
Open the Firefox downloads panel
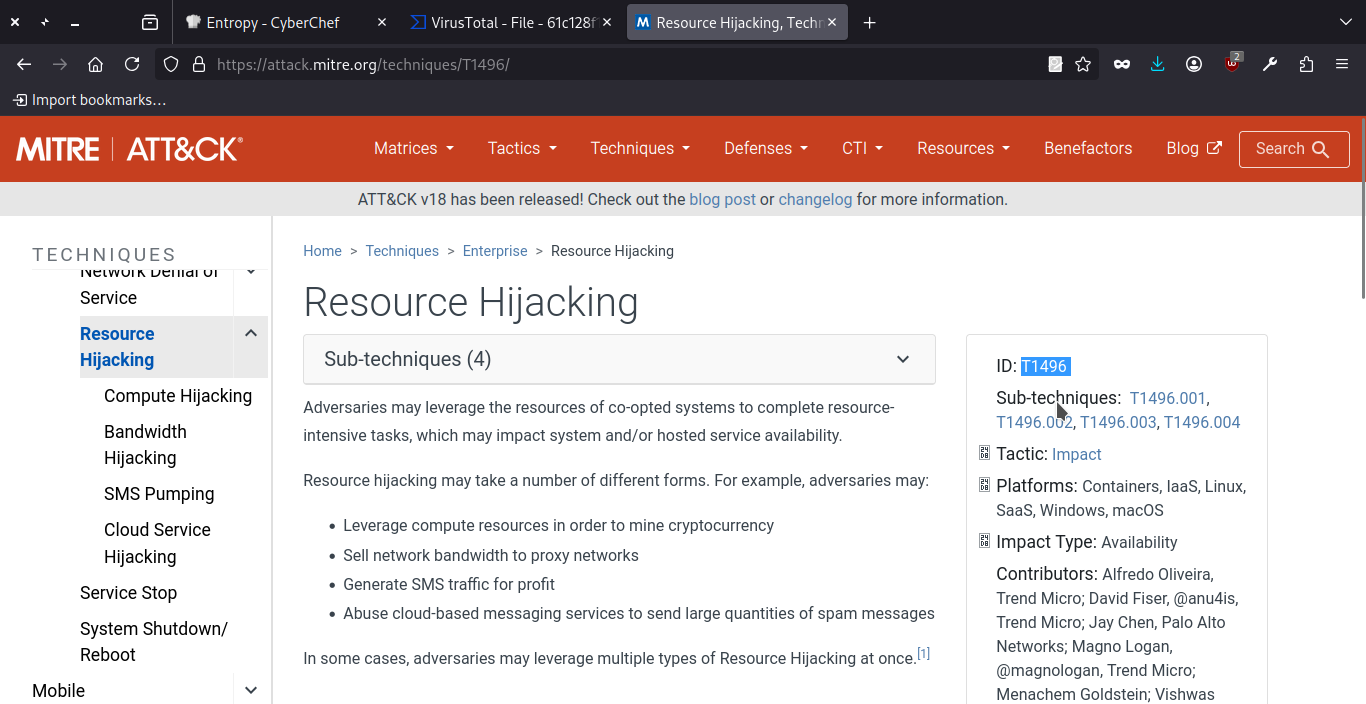tap(1157, 64)
